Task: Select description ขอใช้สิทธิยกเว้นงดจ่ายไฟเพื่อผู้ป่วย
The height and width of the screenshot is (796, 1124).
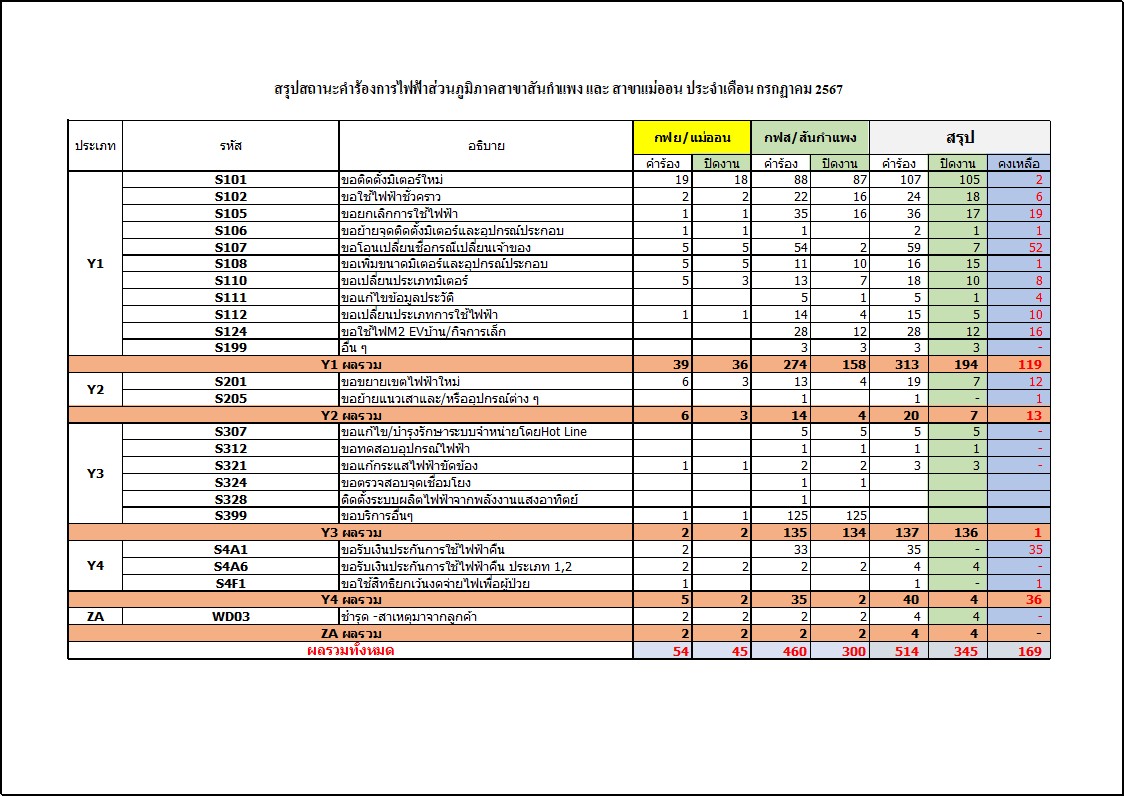Action: pos(435,583)
